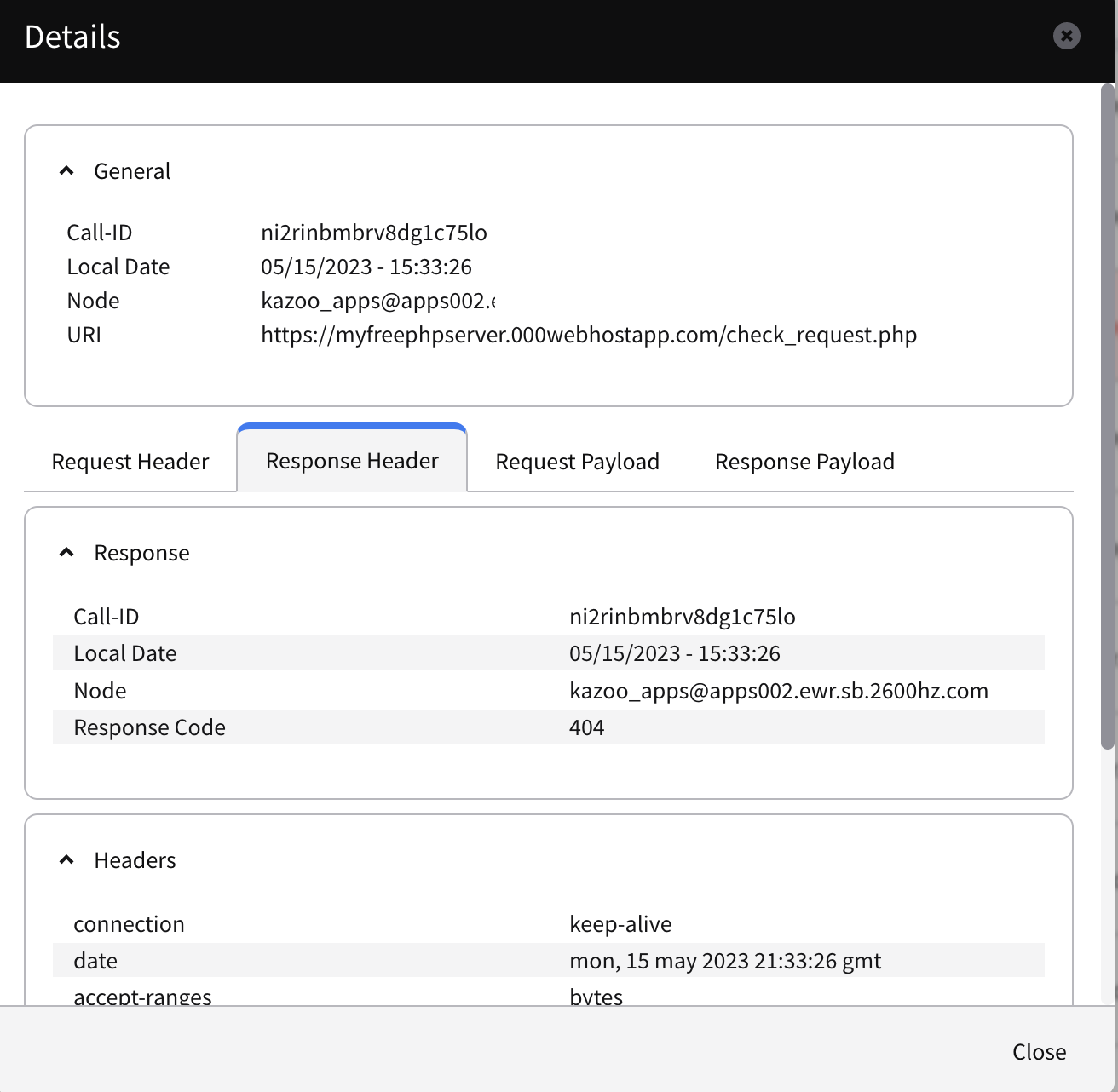This screenshot has height=1092, width=1118.
Task: Click the vertical scrollbar thumb
Action: coord(1108,417)
